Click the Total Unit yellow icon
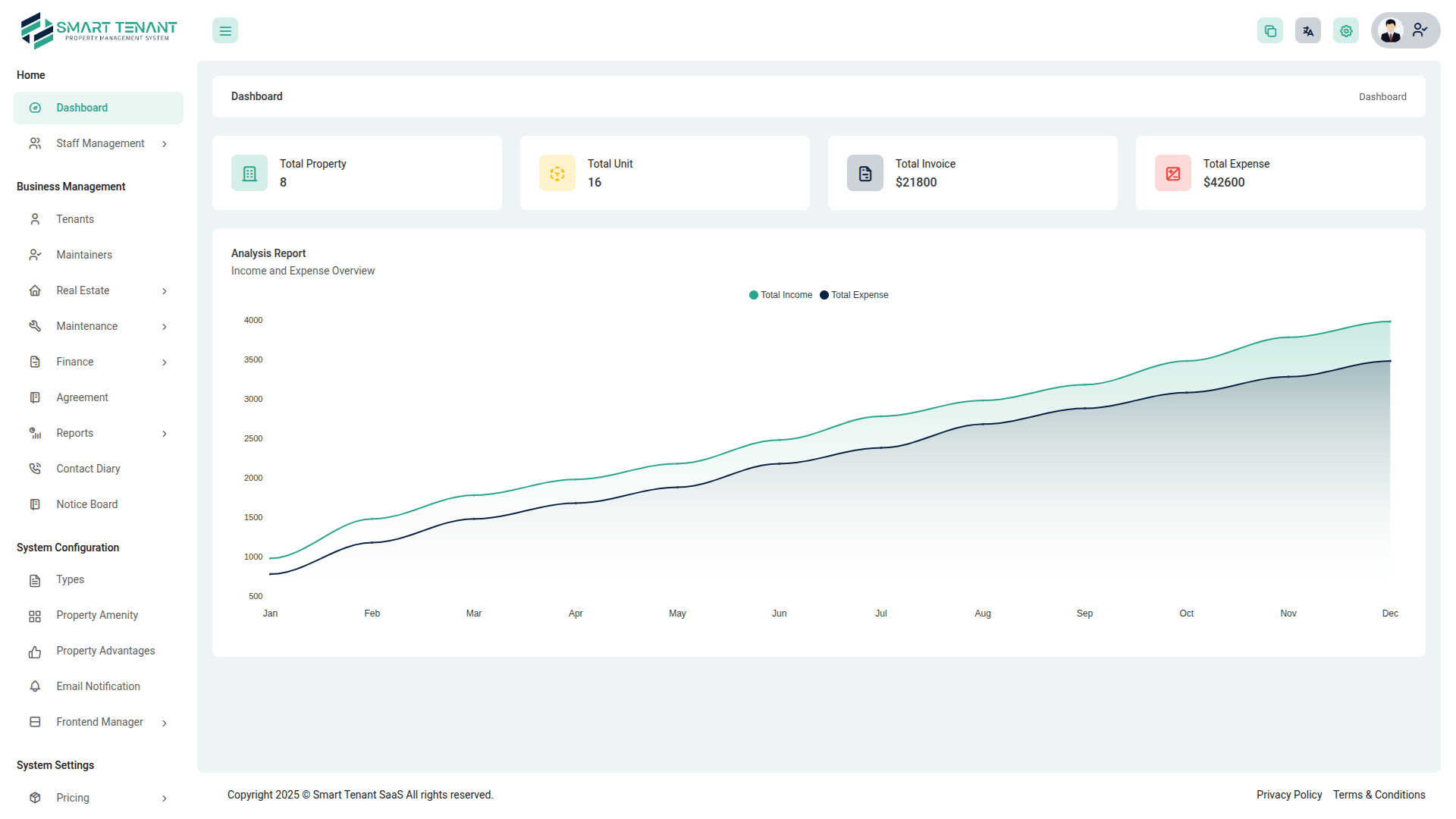 (x=557, y=174)
